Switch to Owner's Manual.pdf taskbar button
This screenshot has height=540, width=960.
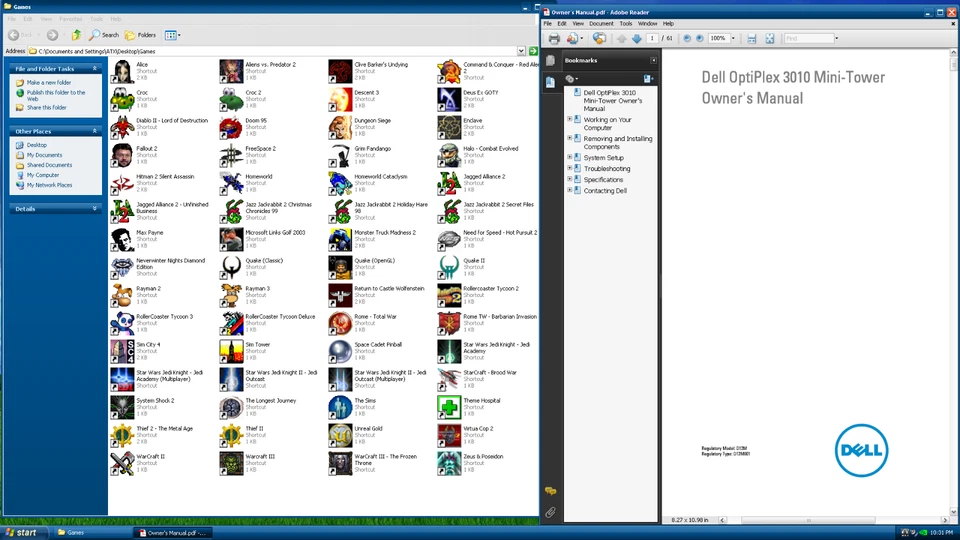(x=173, y=533)
